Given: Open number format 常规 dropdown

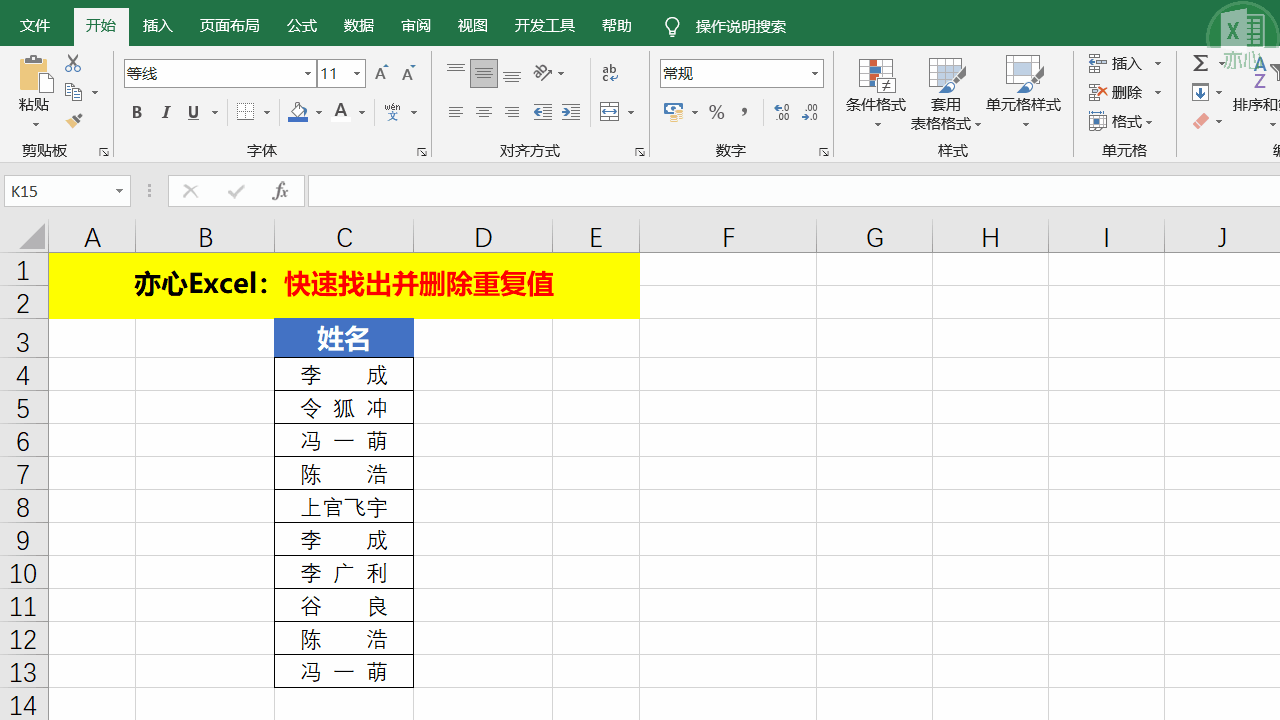Looking at the screenshot, I should click(815, 73).
